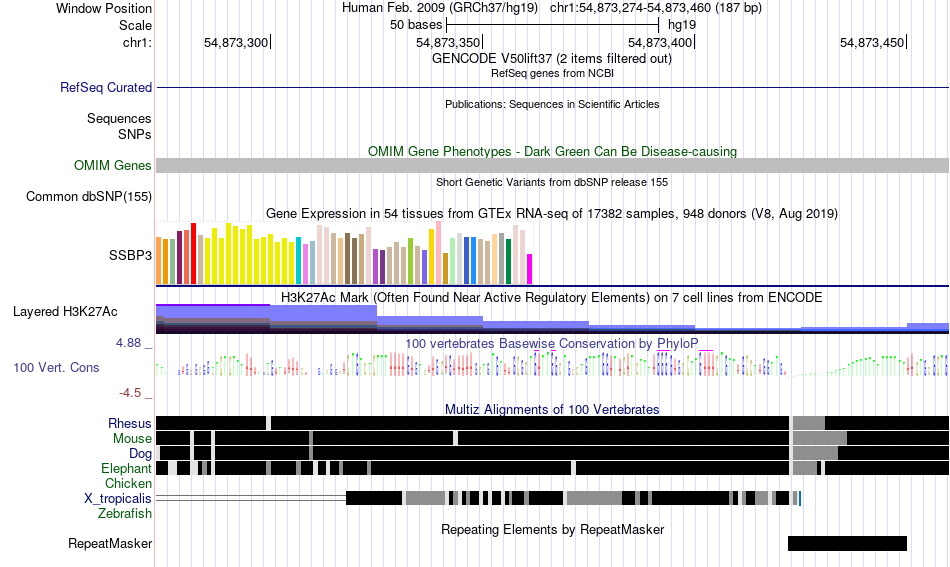Click the X_tropicalis black alignment block
This screenshot has width=950, height=567.
374,498
